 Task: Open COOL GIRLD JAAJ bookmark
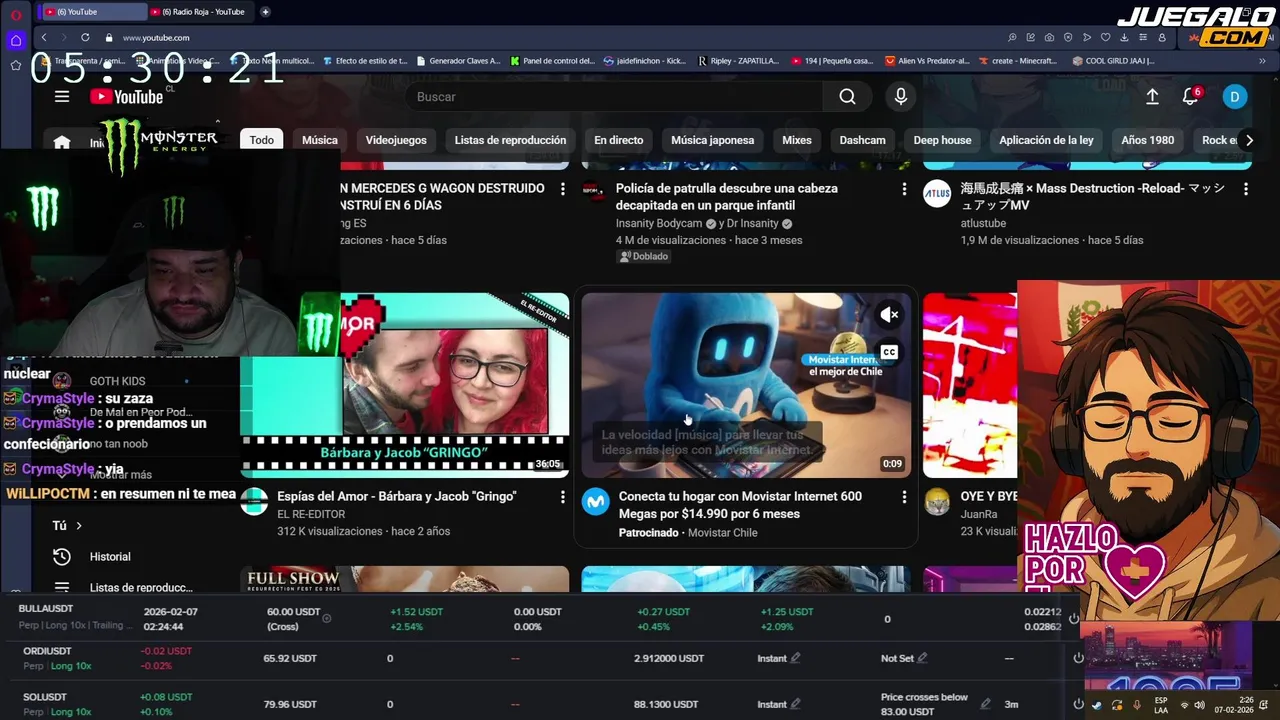pos(1113,60)
